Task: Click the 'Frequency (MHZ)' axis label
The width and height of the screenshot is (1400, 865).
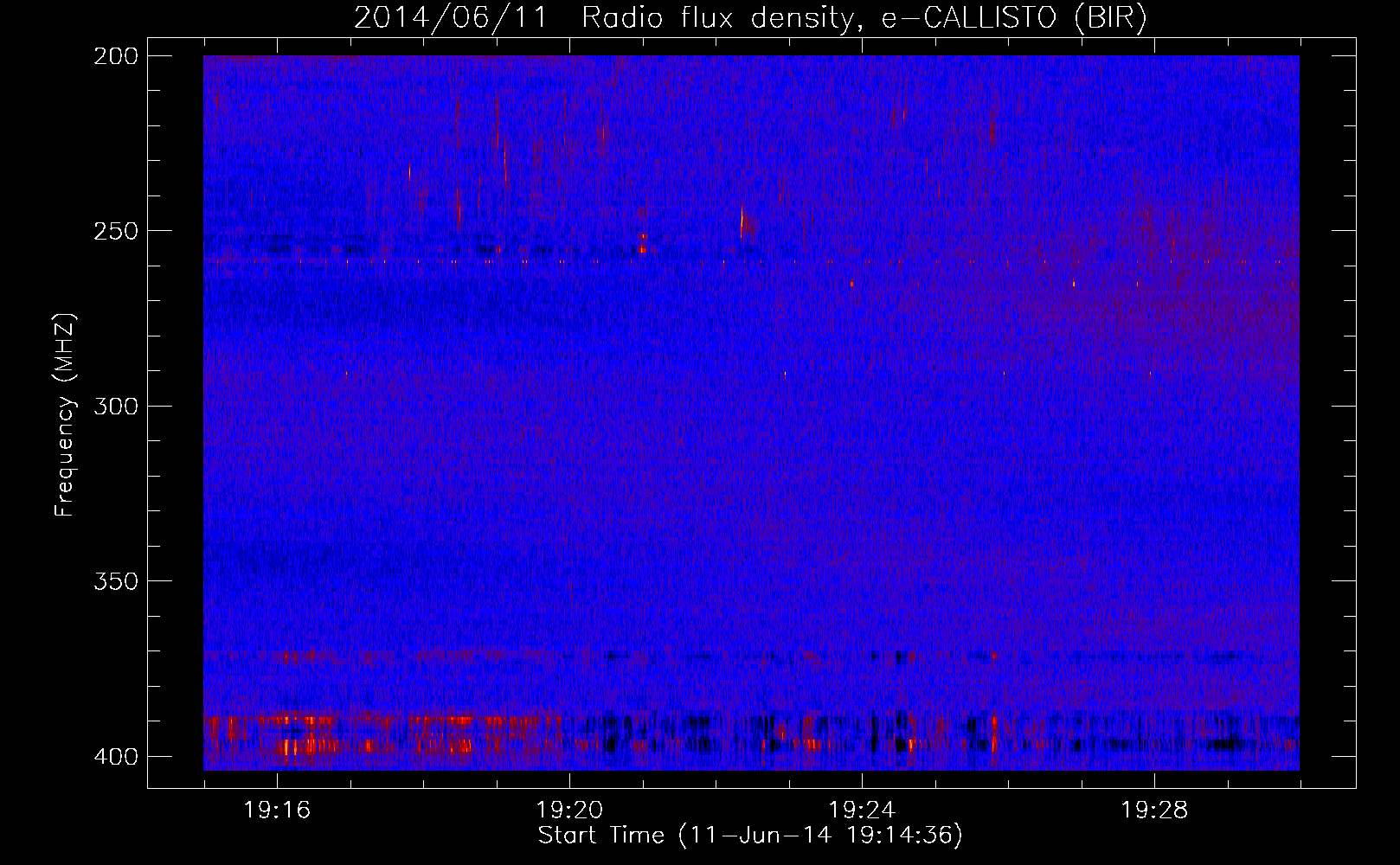Action: 65,415
